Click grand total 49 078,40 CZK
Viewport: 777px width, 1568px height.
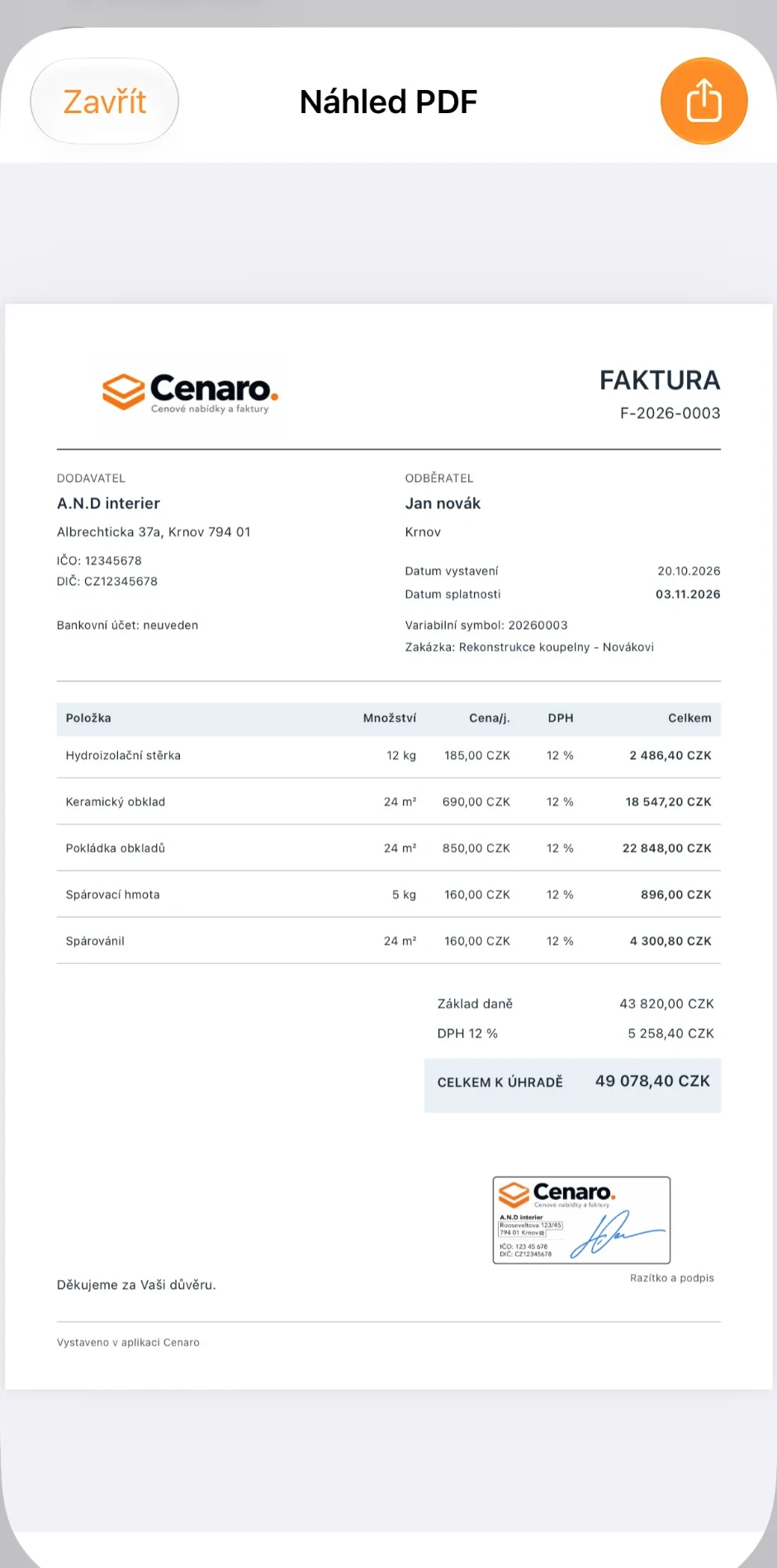click(x=652, y=1081)
